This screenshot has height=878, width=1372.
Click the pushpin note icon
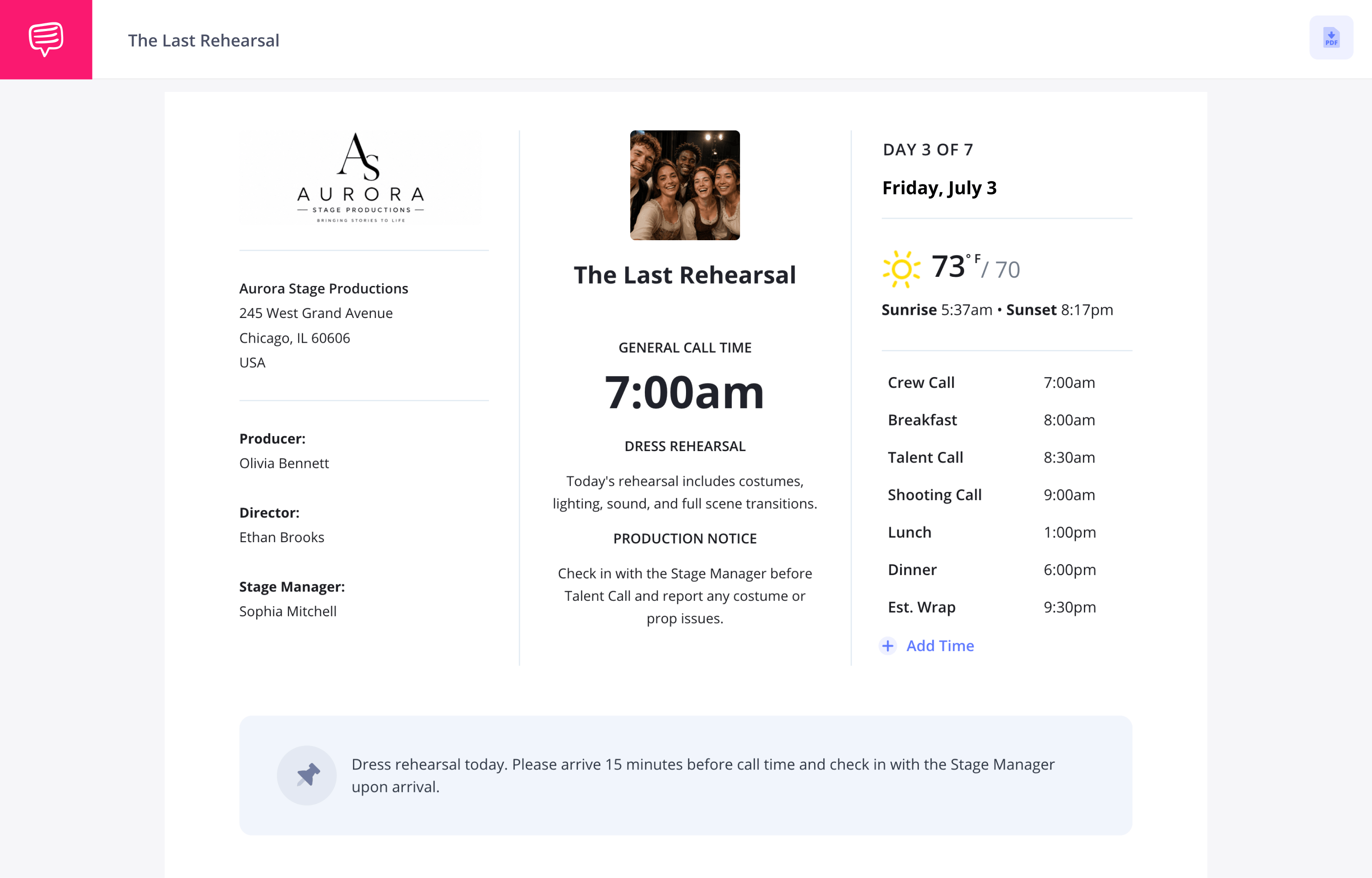pos(307,775)
